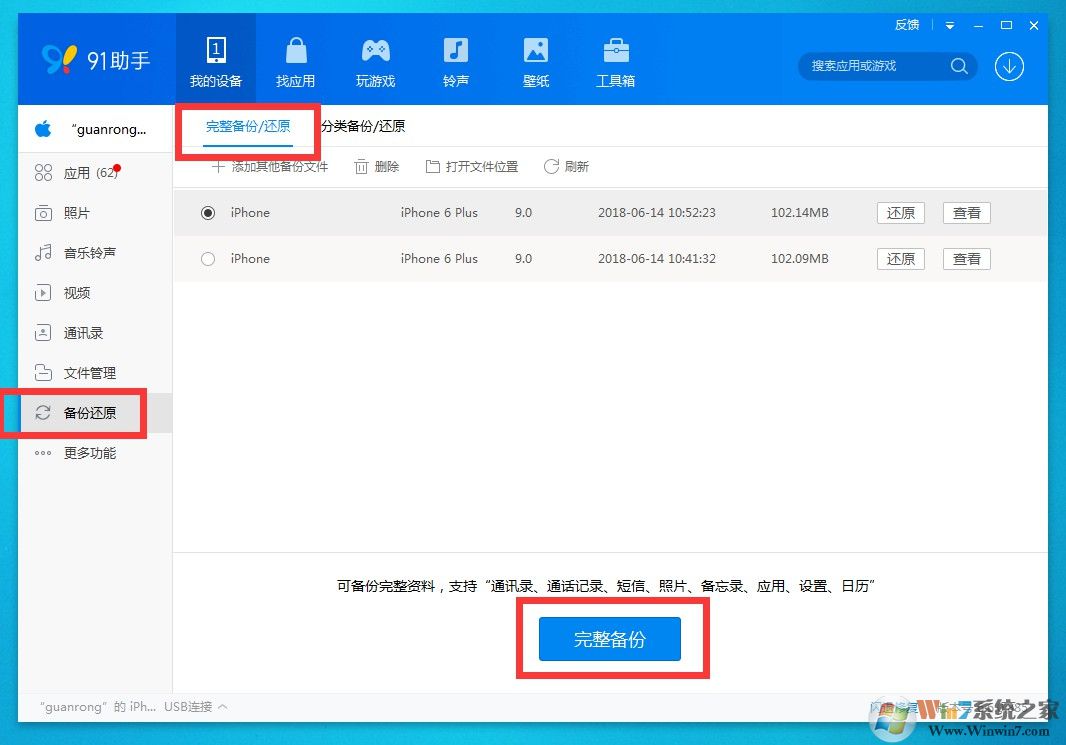
Task: Open 通讯录 contacts in the sidebar
Action: coord(83,332)
